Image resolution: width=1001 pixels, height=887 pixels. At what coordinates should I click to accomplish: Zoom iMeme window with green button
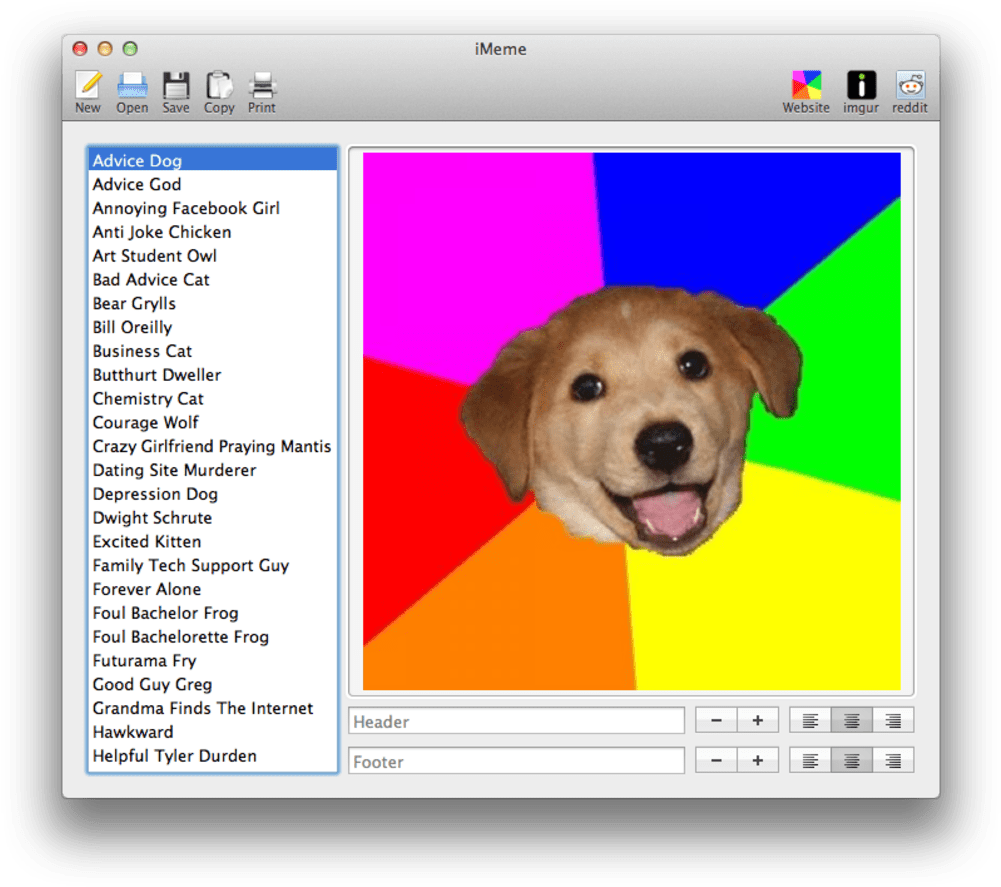pos(130,49)
